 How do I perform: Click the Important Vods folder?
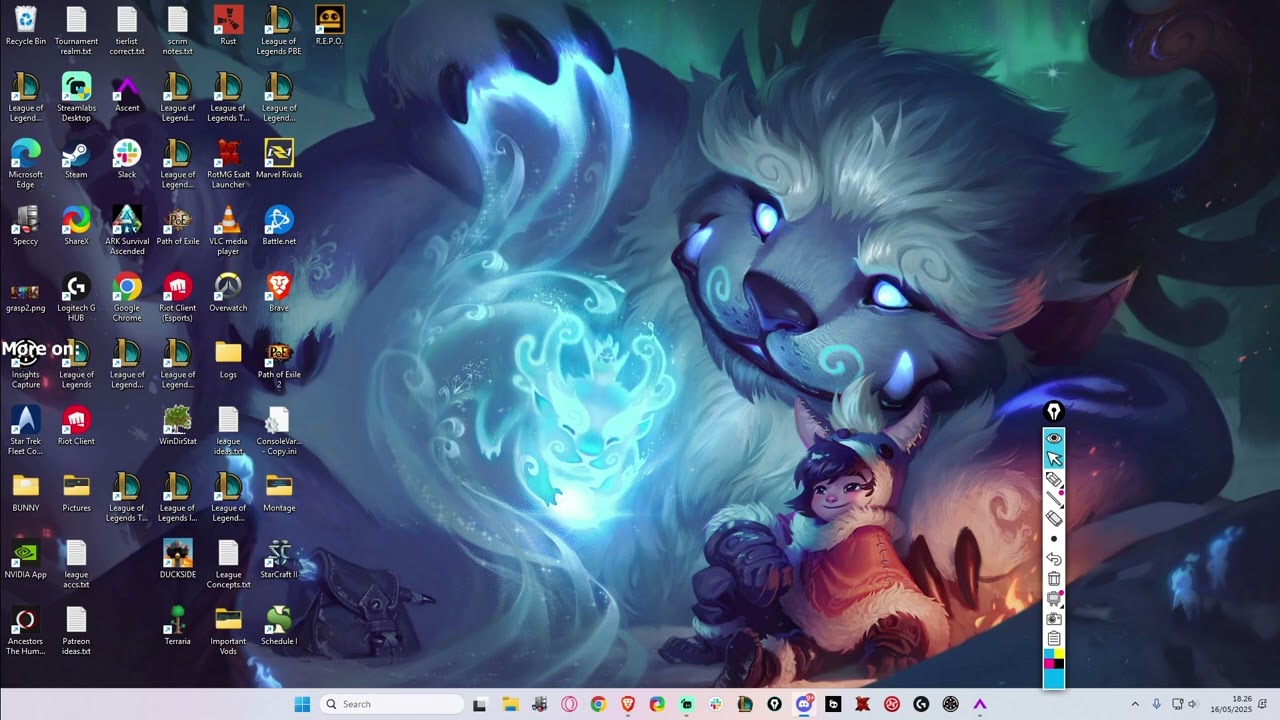[228, 631]
